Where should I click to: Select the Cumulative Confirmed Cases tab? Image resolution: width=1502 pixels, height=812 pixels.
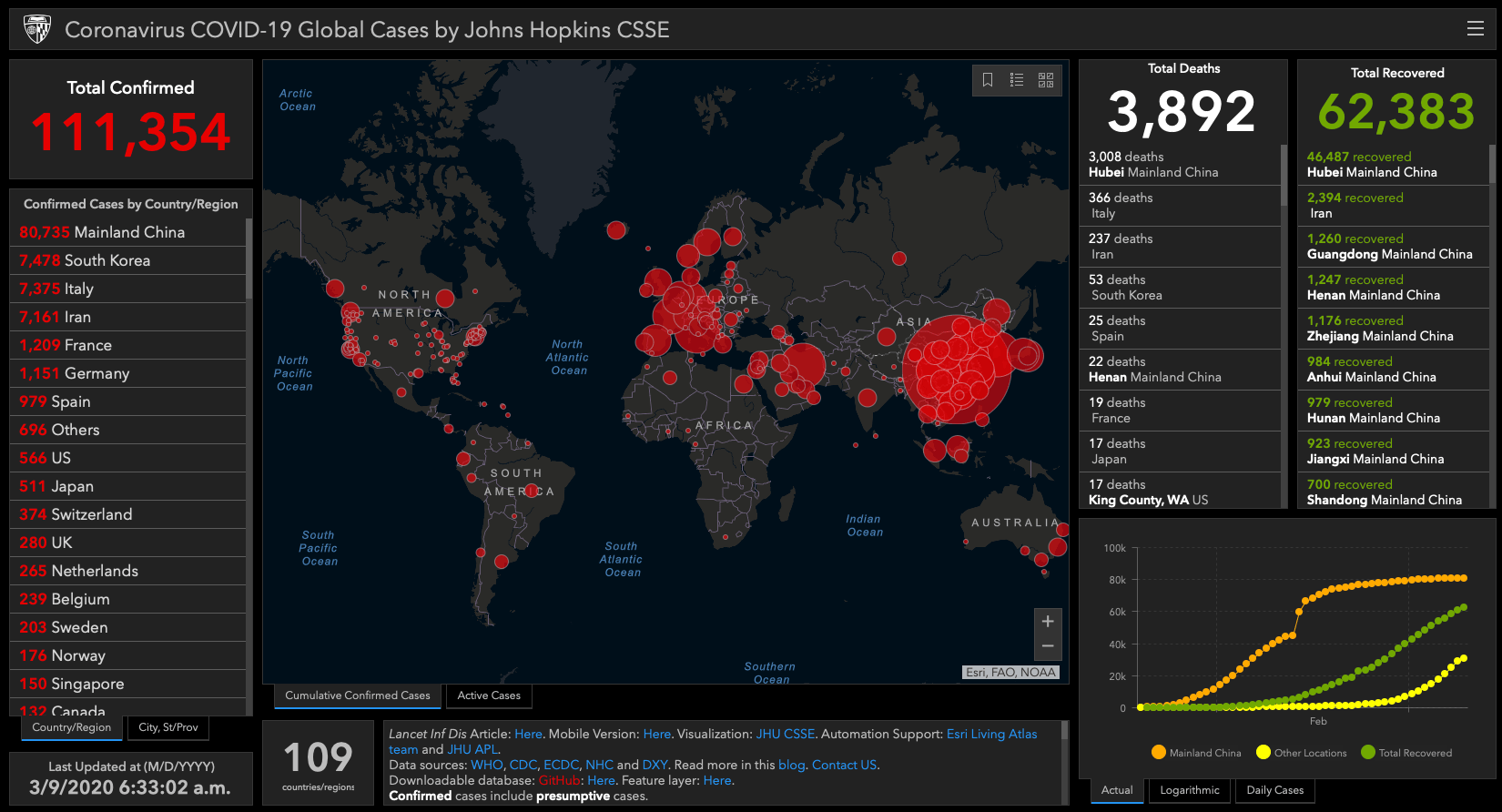pos(358,695)
